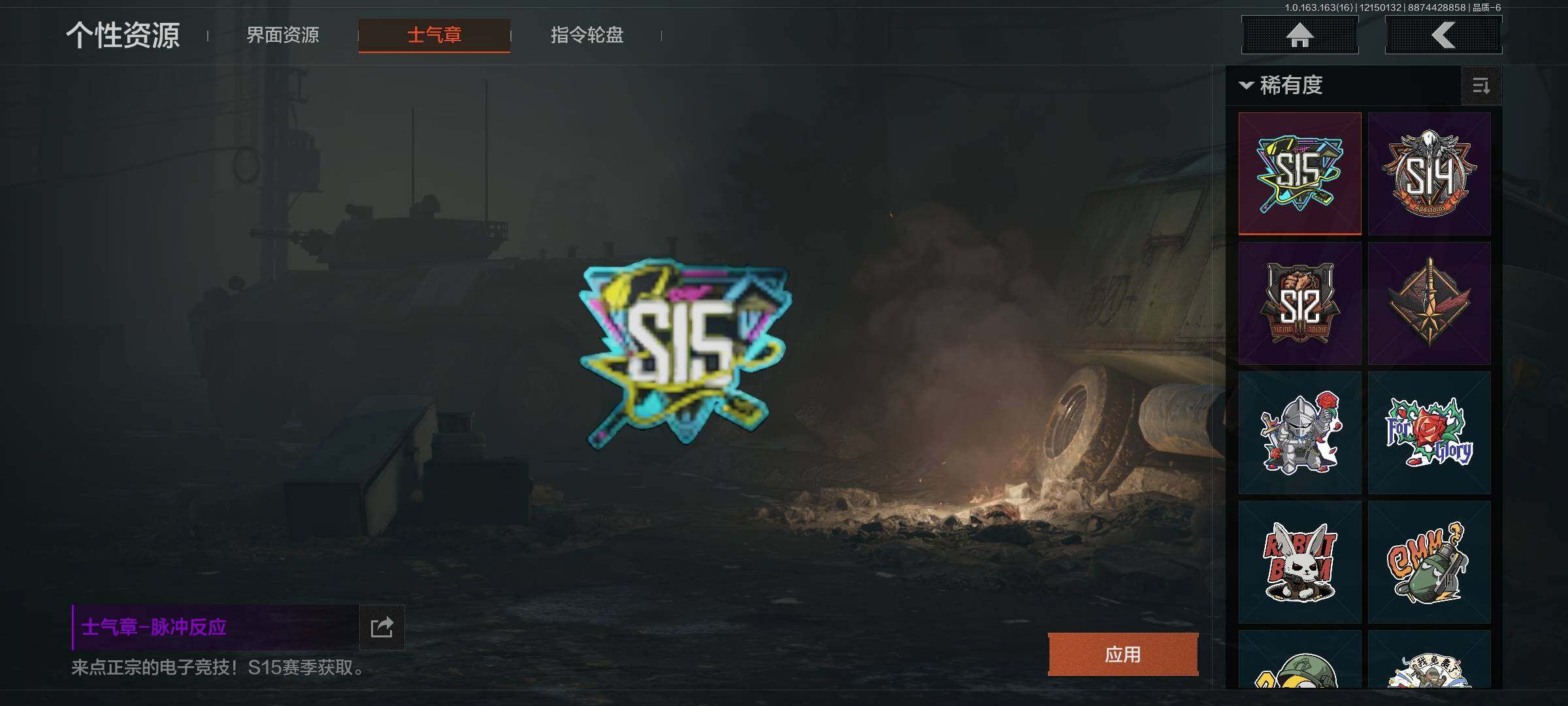Expand the 稀有度 rarity filter dropdown
Viewport: 1568px width, 706px height.
click(1281, 86)
